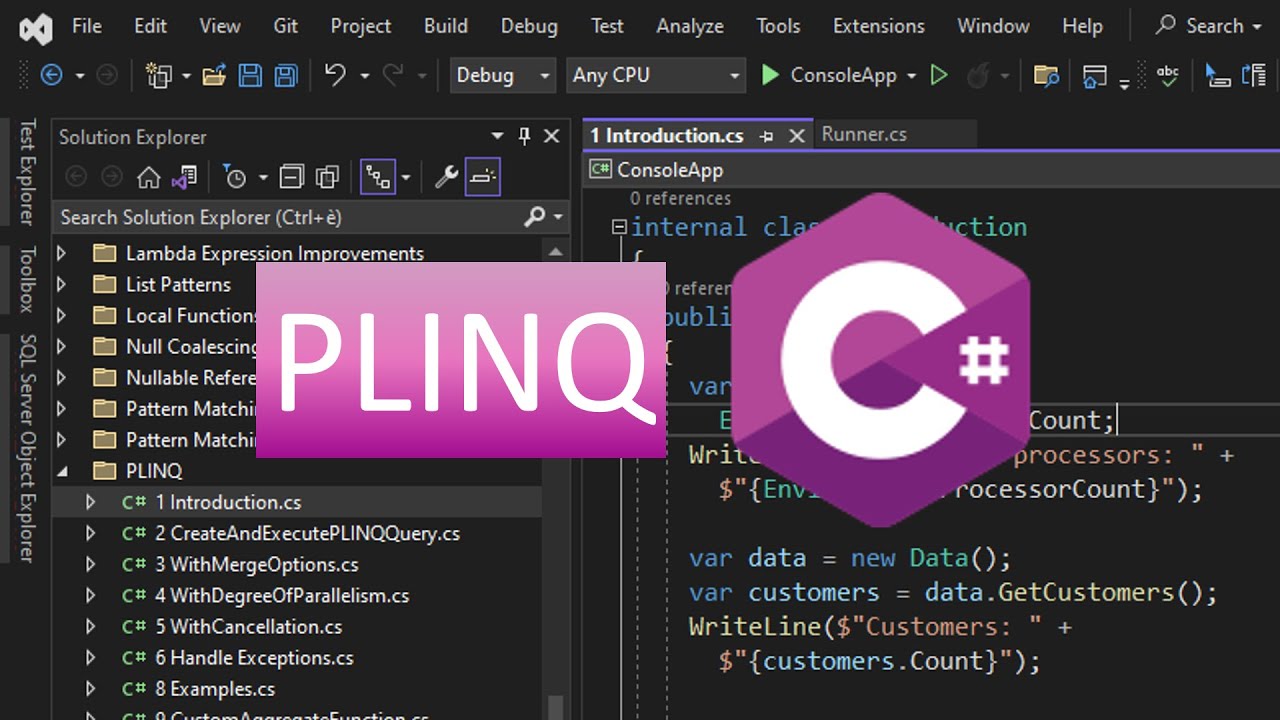Viewport: 1280px width, 720px height.
Task: Click the abc spell checker icon
Action: click(x=1167, y=75)
